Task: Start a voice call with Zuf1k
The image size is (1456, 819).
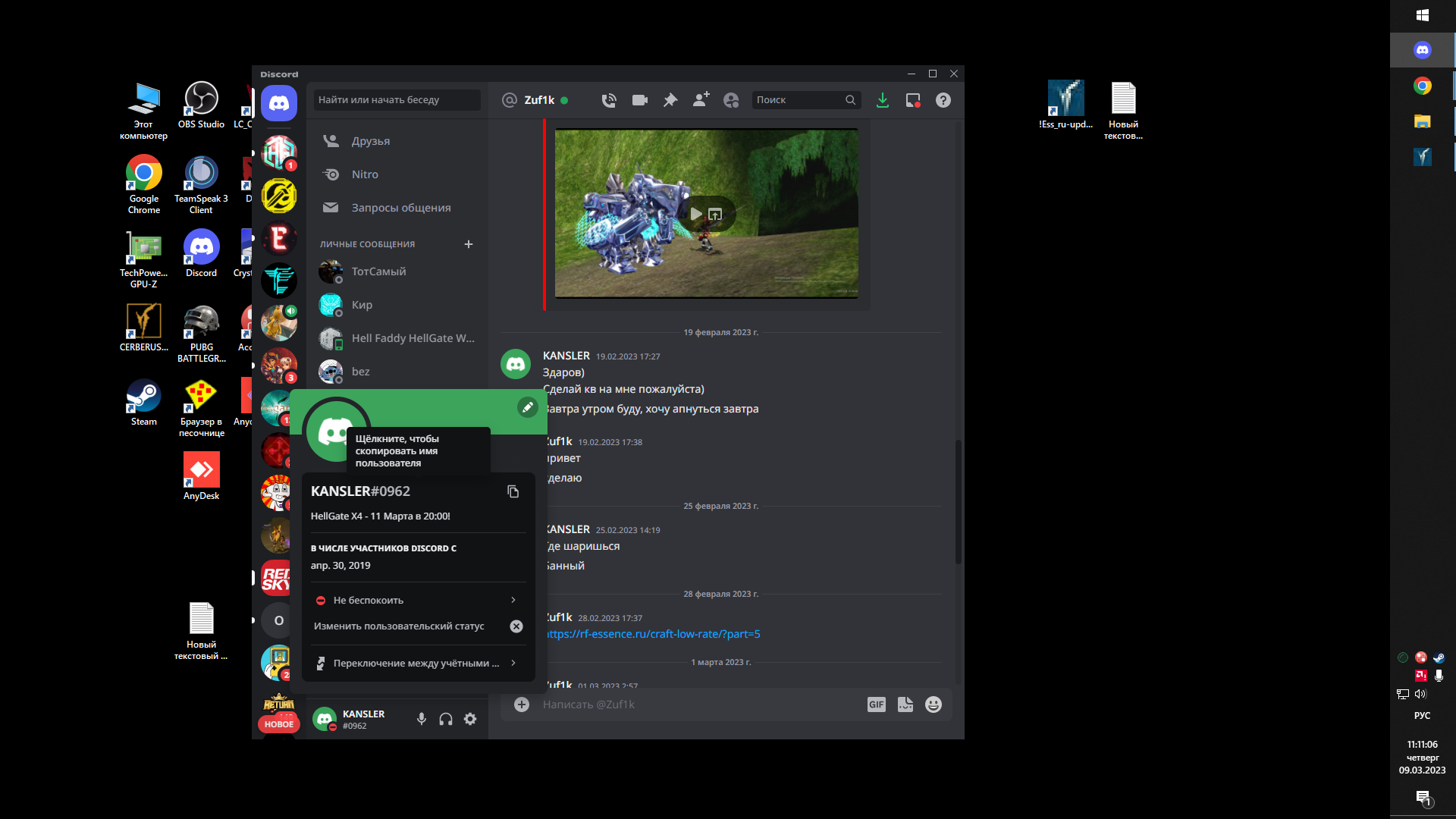Action: click(x=609, y=100)
